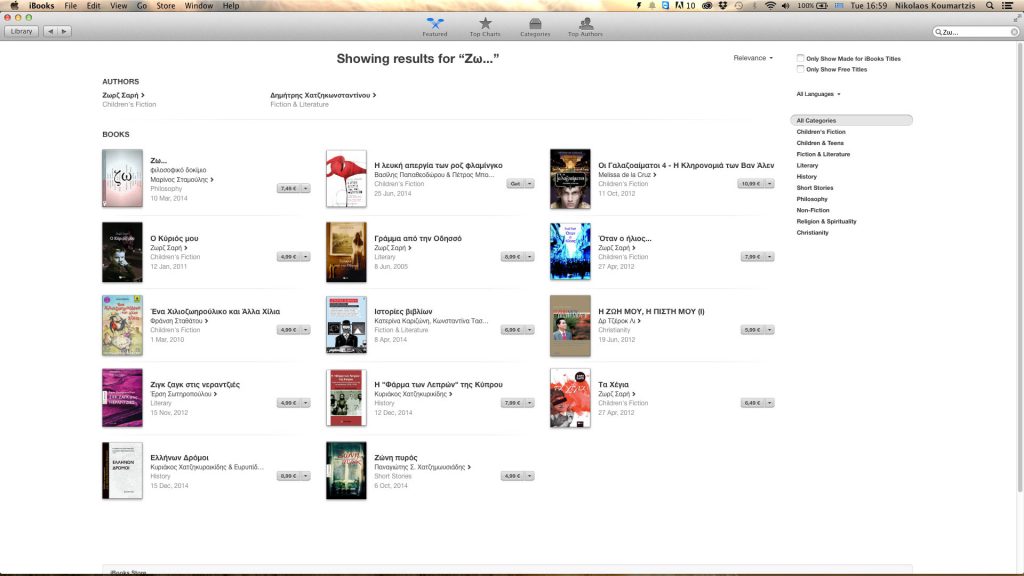The image size is (1024, 576).
Task: Open Ένα Χιλιοζωηρούλικο και Άλλα Χίλια title
Action: tap(215, 312)
